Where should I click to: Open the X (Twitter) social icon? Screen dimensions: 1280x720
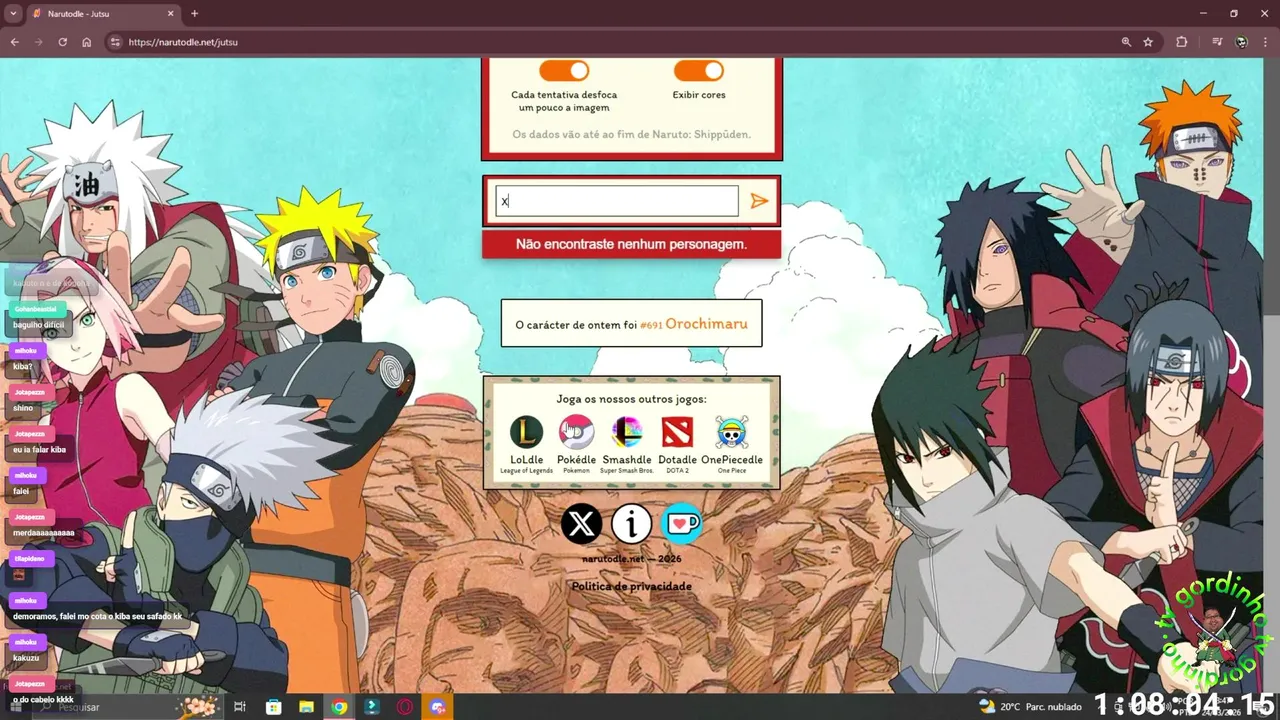[x=581, y=523]
